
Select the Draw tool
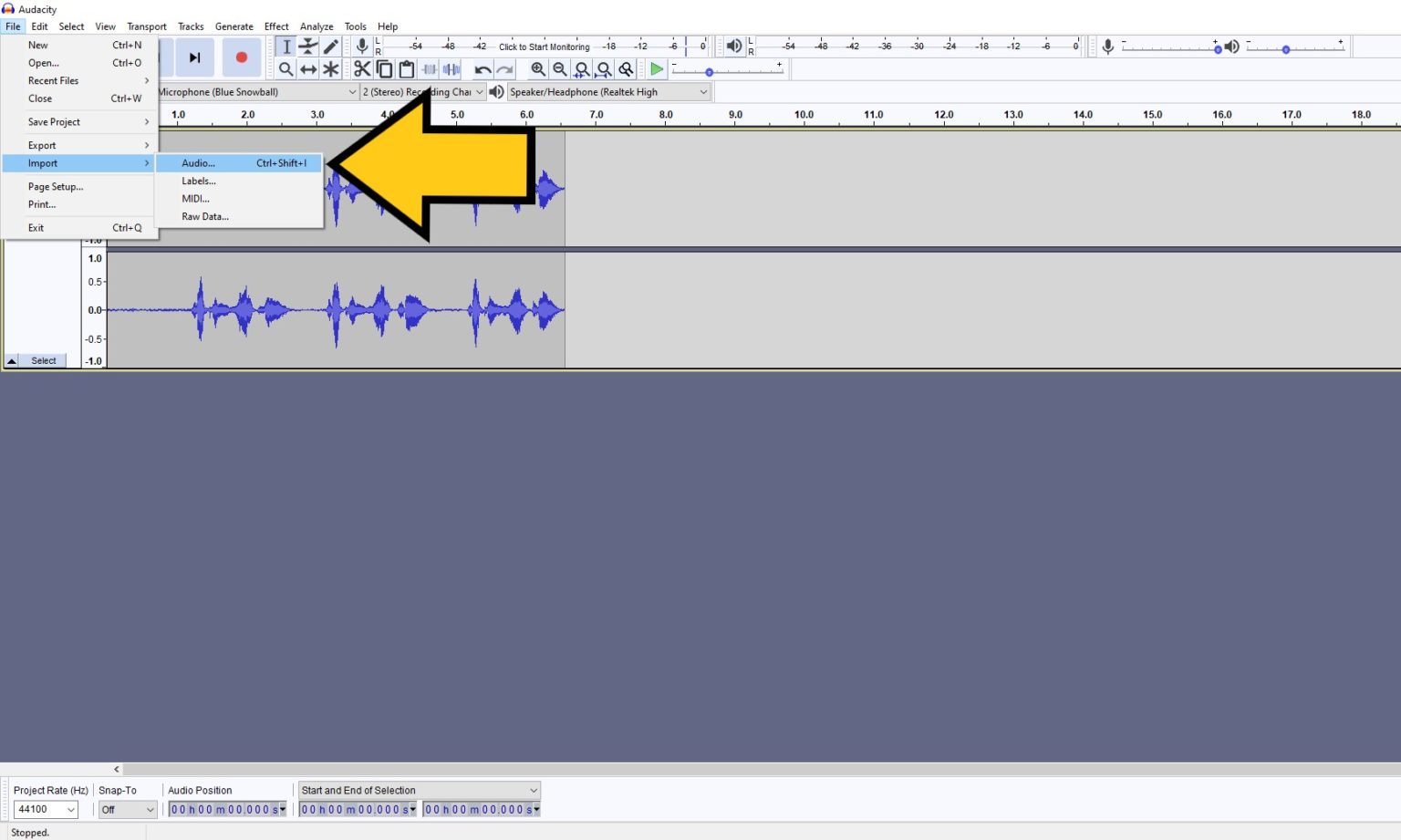pos(330,46)
